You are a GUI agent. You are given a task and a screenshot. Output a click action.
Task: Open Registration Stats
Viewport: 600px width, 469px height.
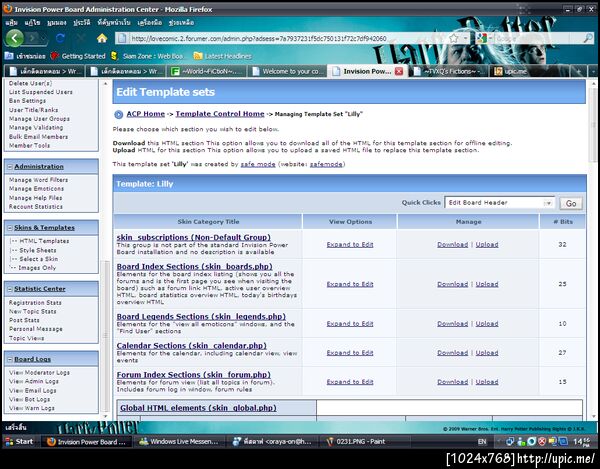[35, 303]
